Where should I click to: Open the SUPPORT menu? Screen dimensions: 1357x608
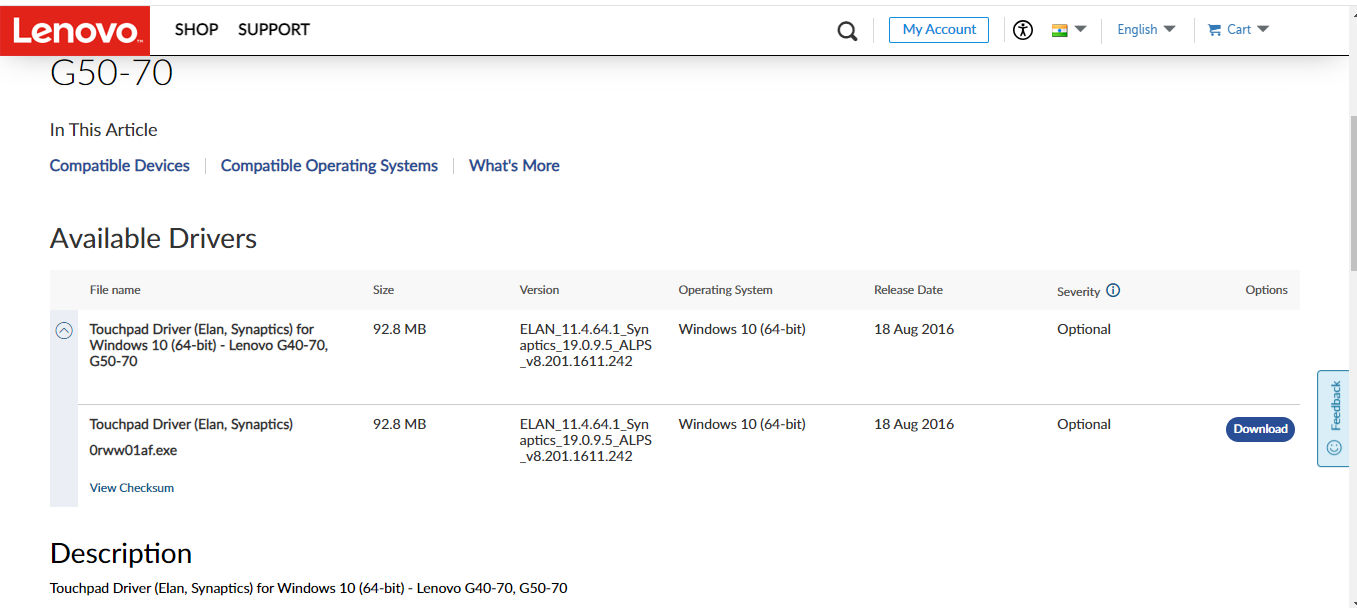coord(274,30)
